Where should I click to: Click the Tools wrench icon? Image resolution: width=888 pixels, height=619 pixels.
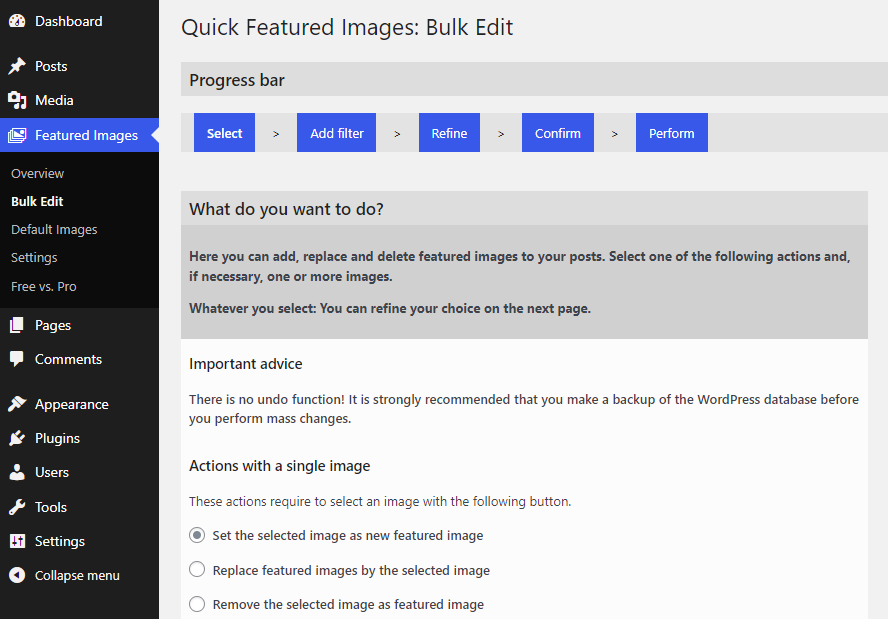tap(17, 507)
